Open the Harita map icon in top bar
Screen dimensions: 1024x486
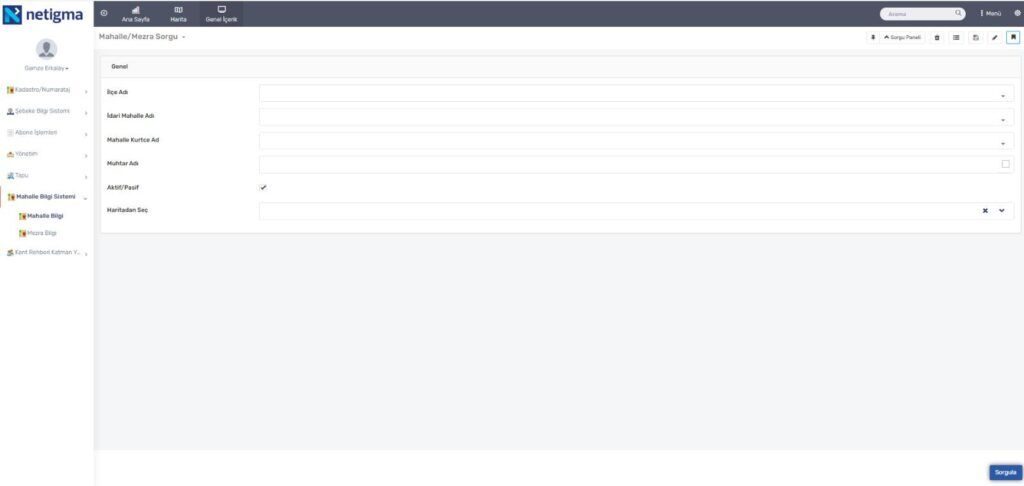(x=178, y=14)
